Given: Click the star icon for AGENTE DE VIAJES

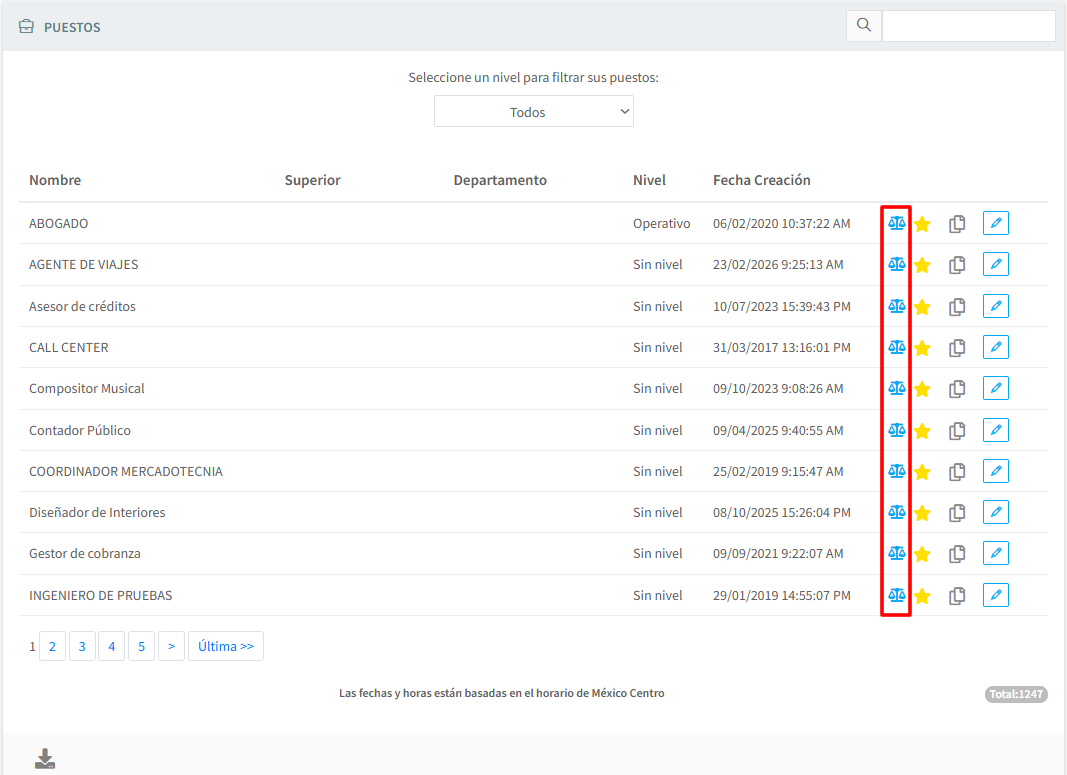Looking at the screenshot, I should 922,265.
